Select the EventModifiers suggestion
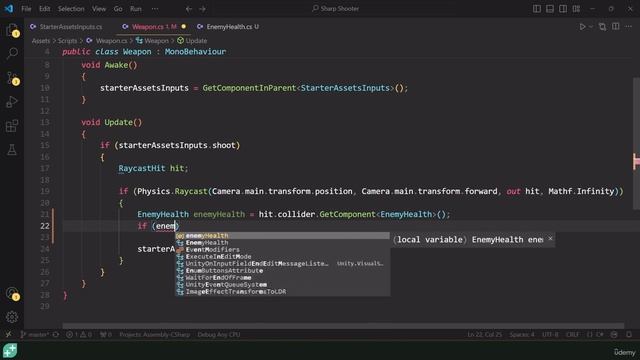640x360 pixels. pyautogui.click(x=282, y=250)
